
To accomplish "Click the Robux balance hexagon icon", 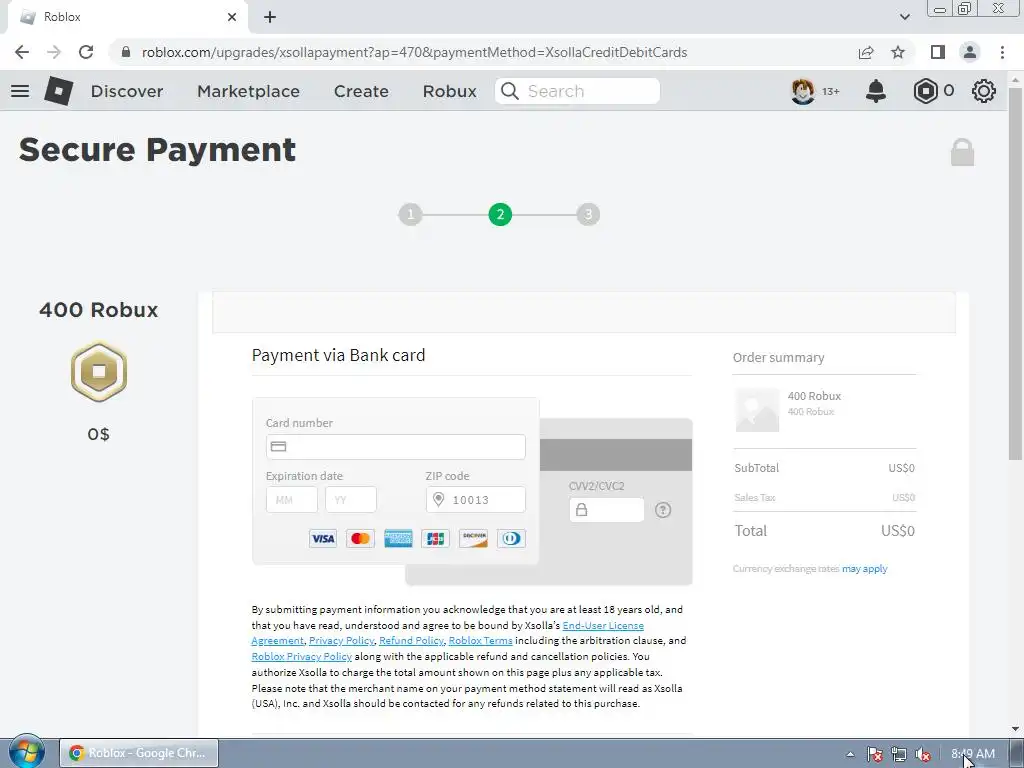I will (925, 91).
